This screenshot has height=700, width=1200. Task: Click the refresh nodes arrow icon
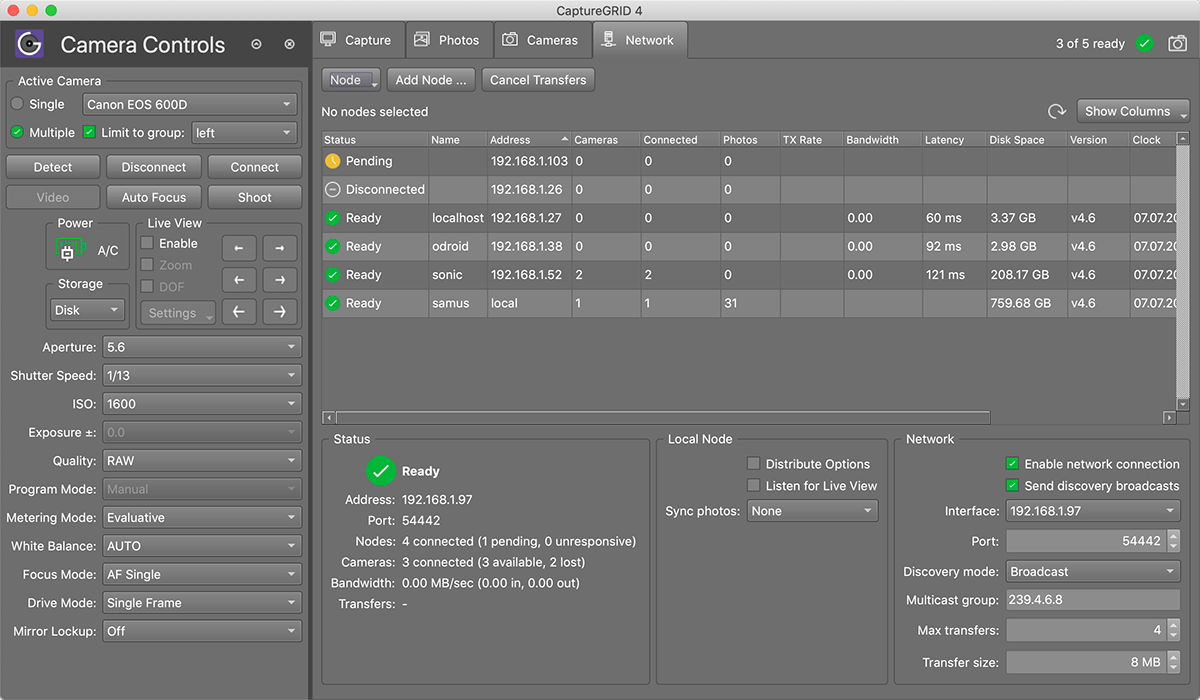(1056, 112)
